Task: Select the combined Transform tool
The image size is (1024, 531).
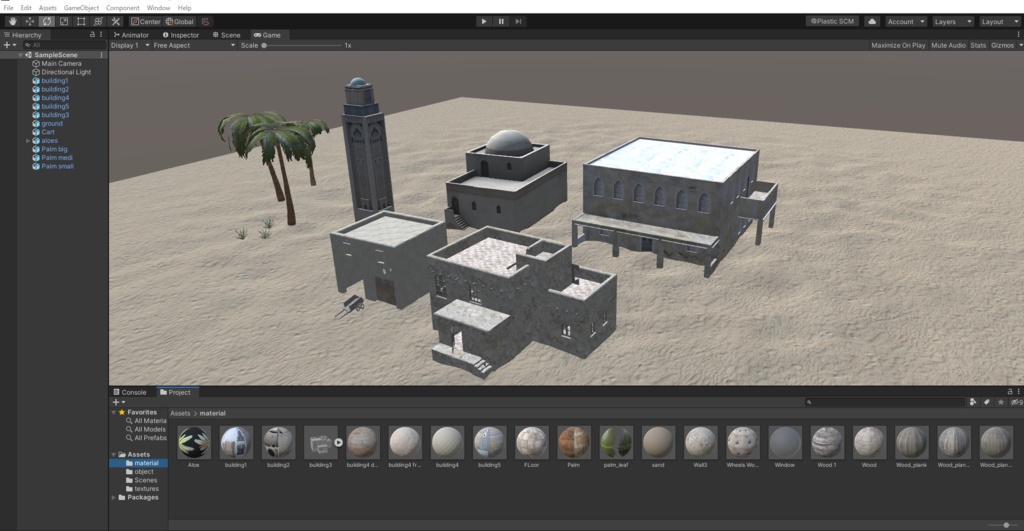Action: click(99, 22)
